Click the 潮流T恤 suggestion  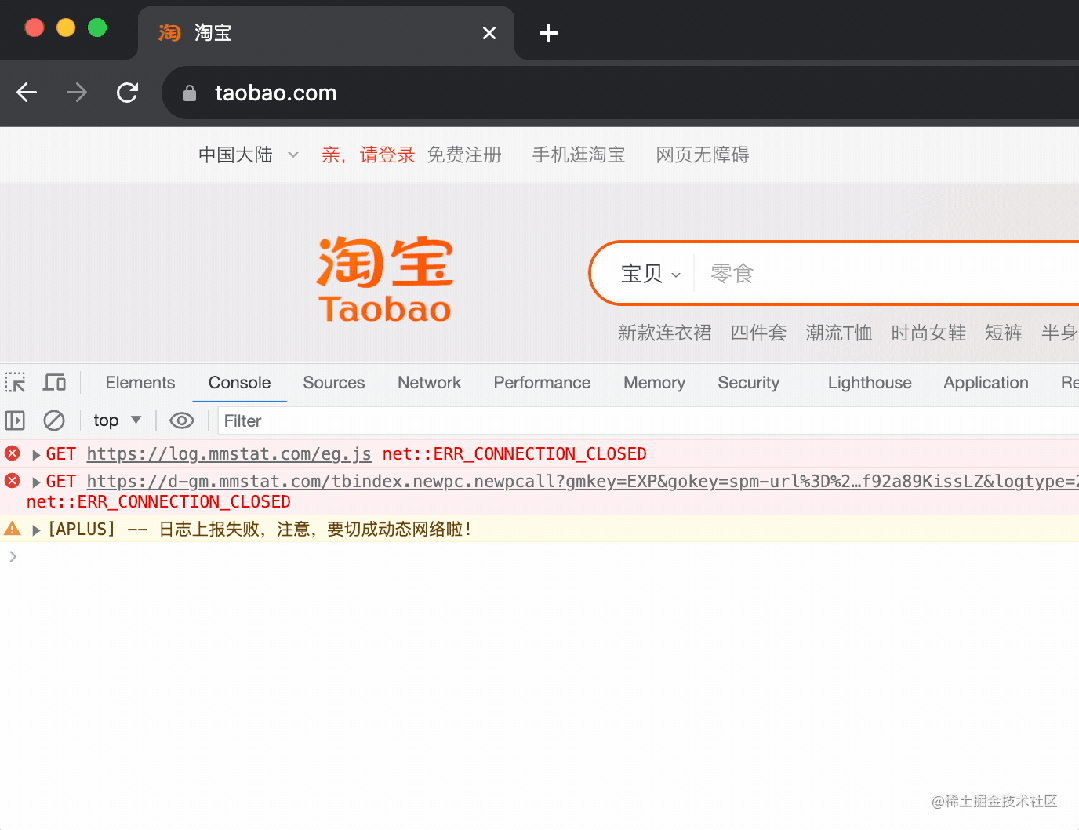coord(839,333)
